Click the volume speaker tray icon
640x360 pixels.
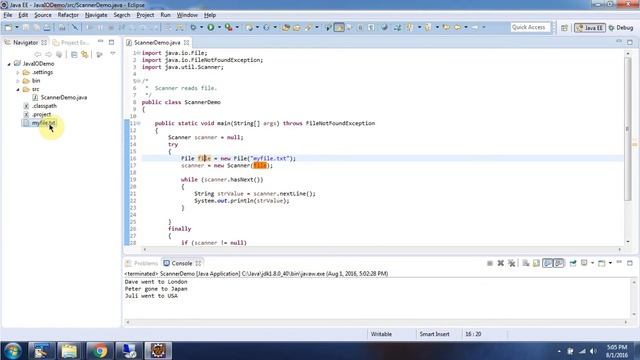pyautogui.click(x=593, y=351)
